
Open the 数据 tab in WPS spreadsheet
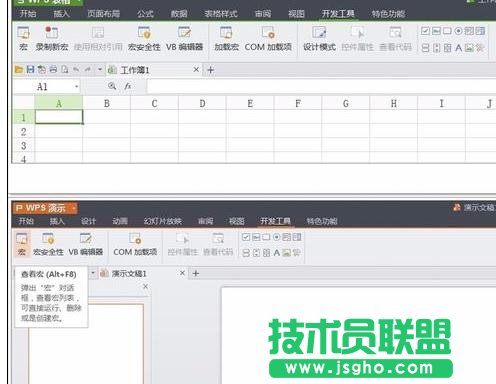click(179, 14)
